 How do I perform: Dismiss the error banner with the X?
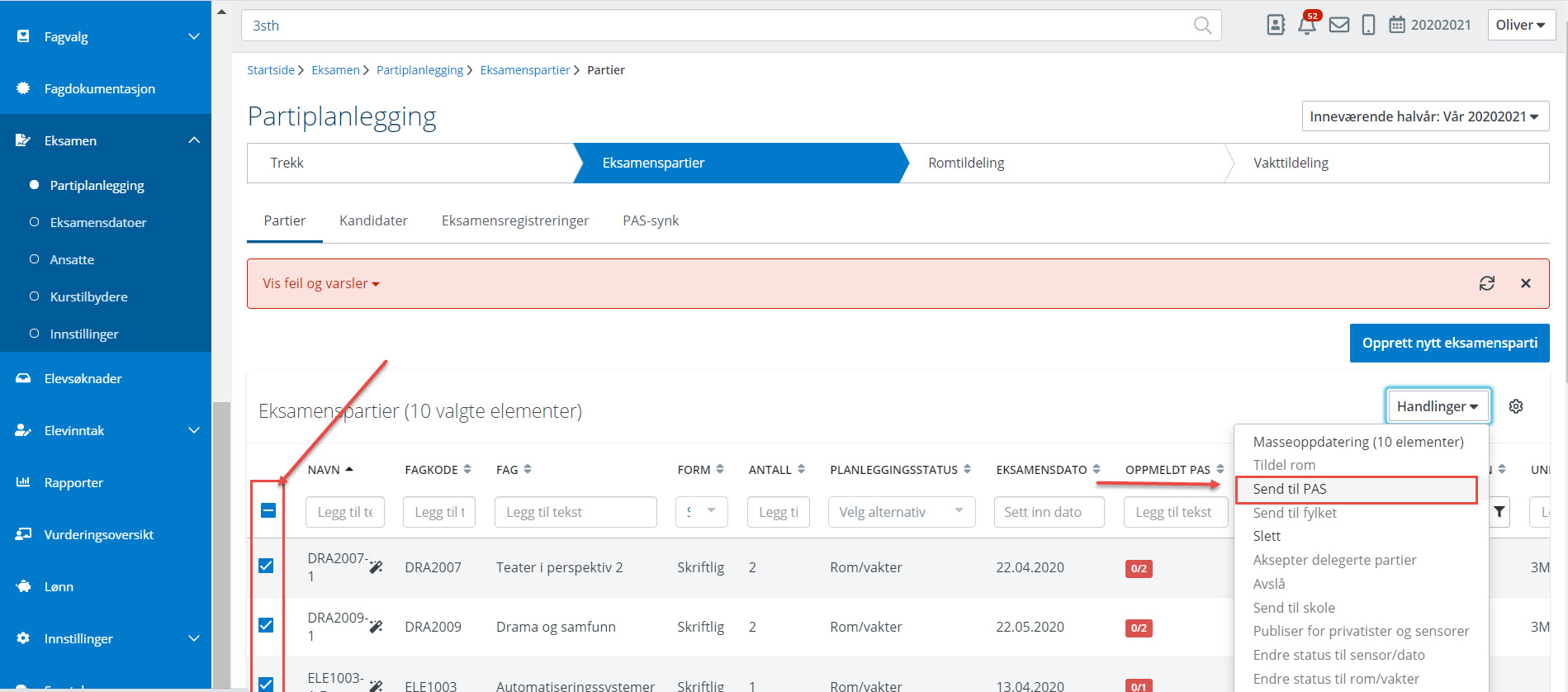click(x=1526, y=283)
